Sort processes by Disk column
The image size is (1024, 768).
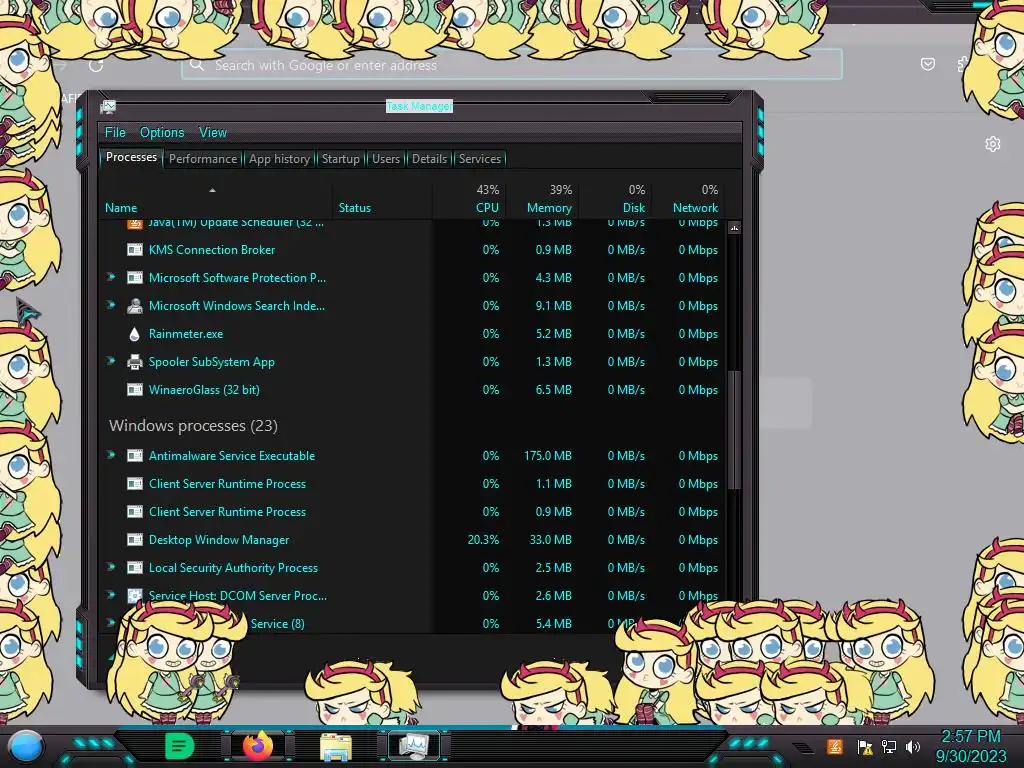coord(615,200)
